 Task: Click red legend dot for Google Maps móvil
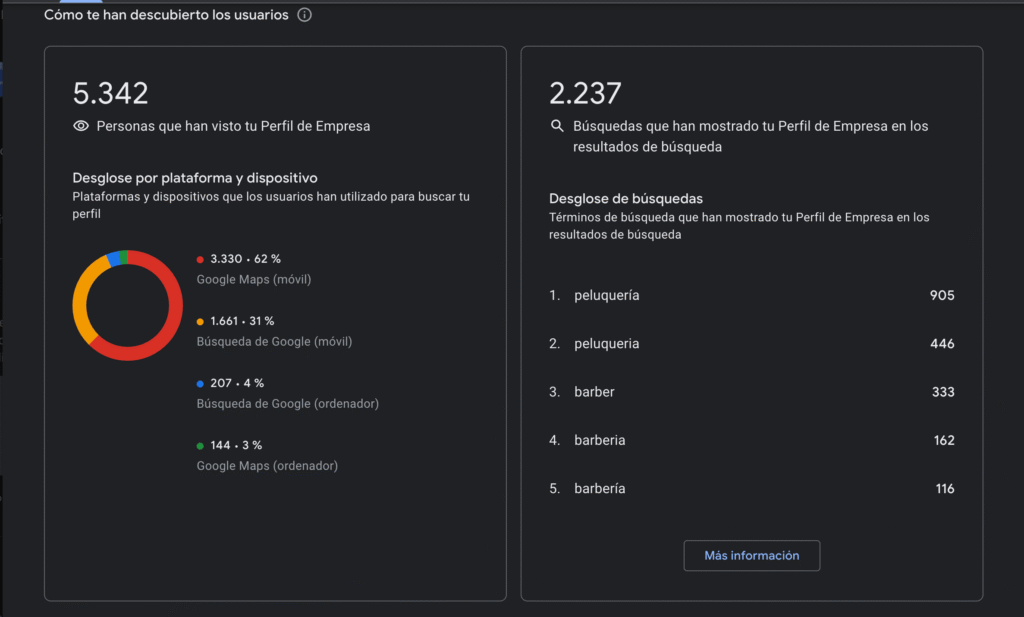click(200, 259)
